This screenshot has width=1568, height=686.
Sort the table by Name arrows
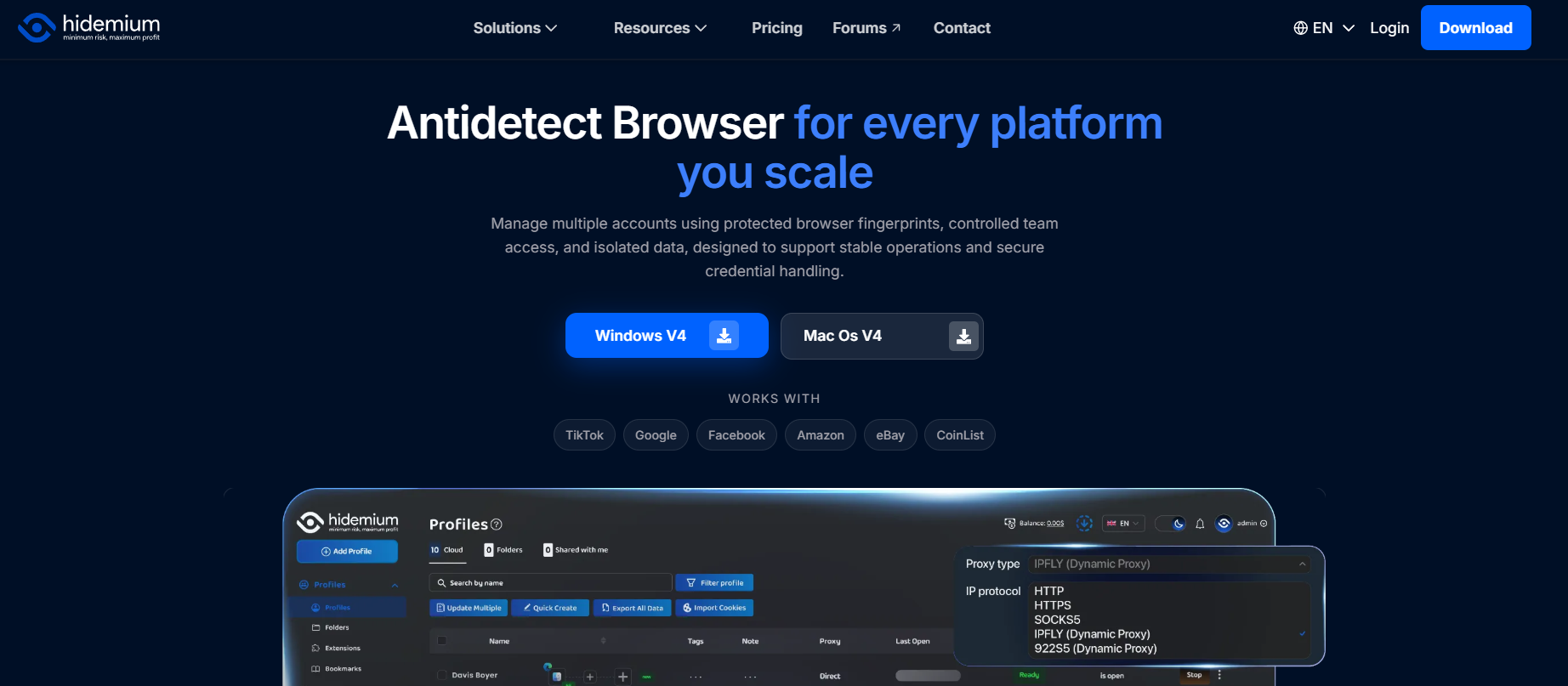(604, 641)
